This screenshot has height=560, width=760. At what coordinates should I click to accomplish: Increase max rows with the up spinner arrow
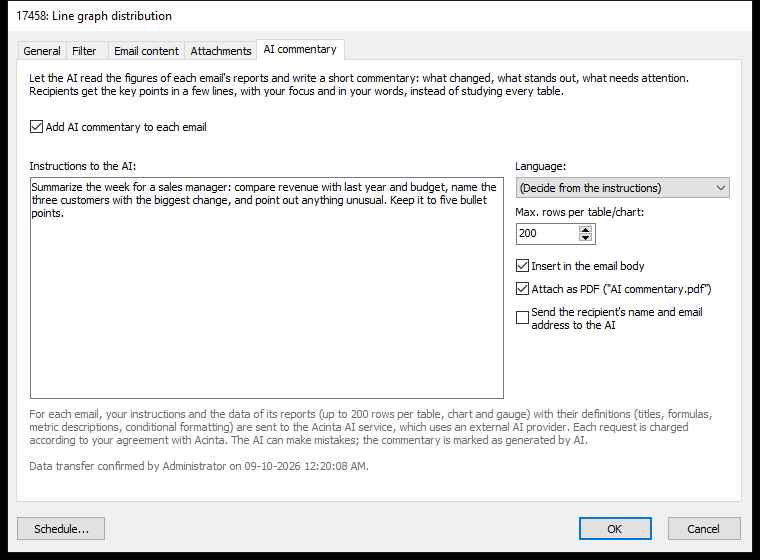point(586,230)
